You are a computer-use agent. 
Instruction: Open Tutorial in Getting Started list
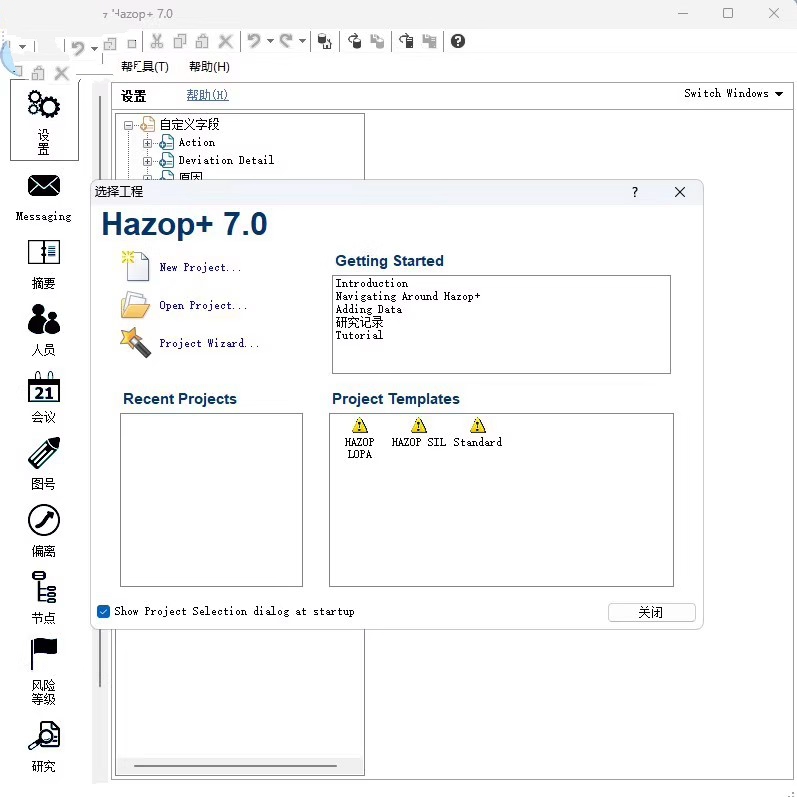coord(359,335)
